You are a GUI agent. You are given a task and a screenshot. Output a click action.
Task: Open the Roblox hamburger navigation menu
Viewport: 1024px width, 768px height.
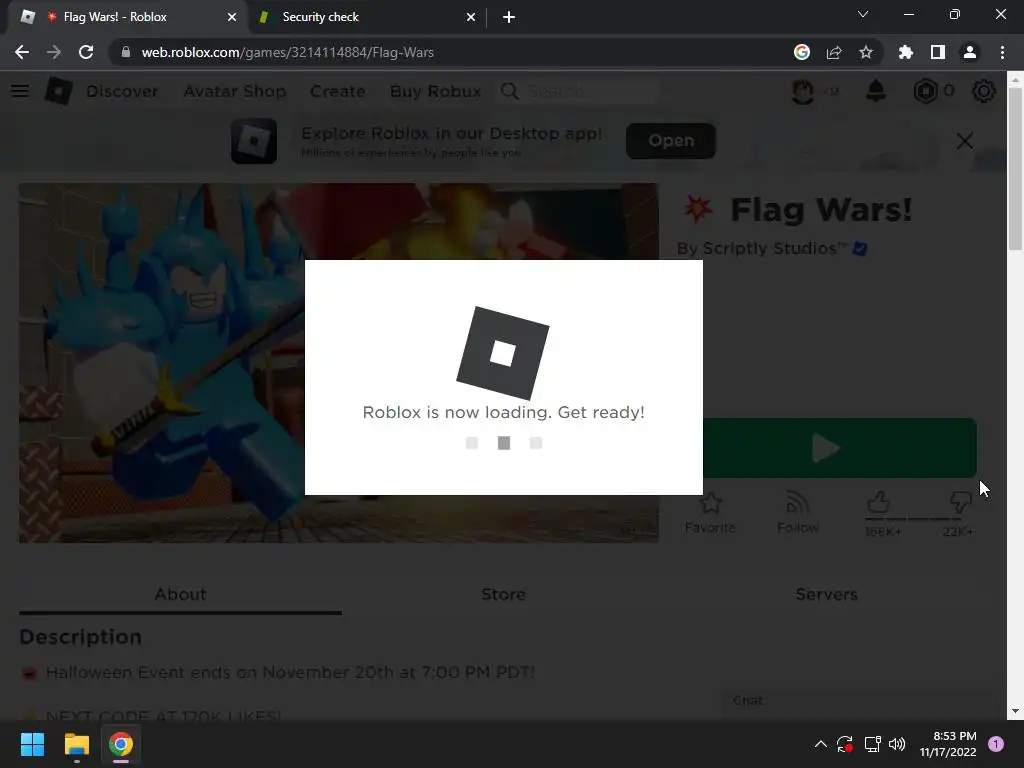pos(20,91)
